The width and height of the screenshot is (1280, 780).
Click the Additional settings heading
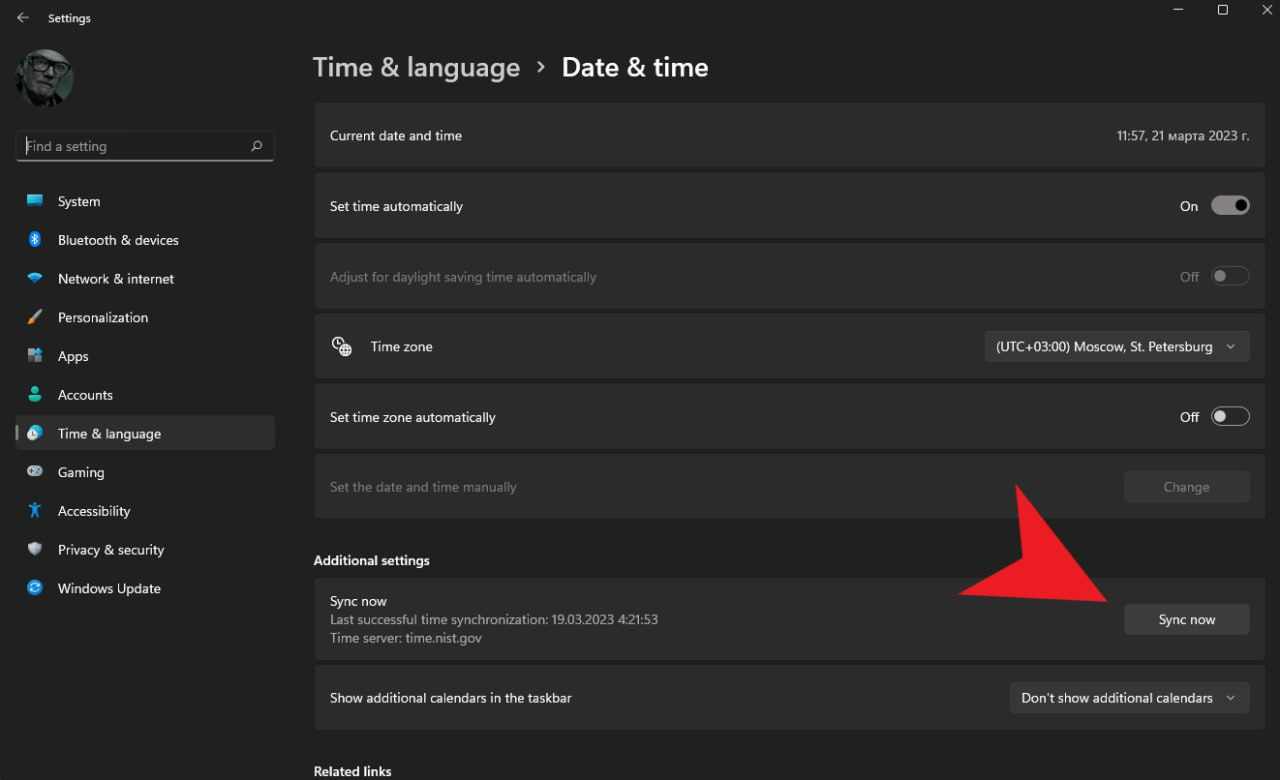pos(372,561)
